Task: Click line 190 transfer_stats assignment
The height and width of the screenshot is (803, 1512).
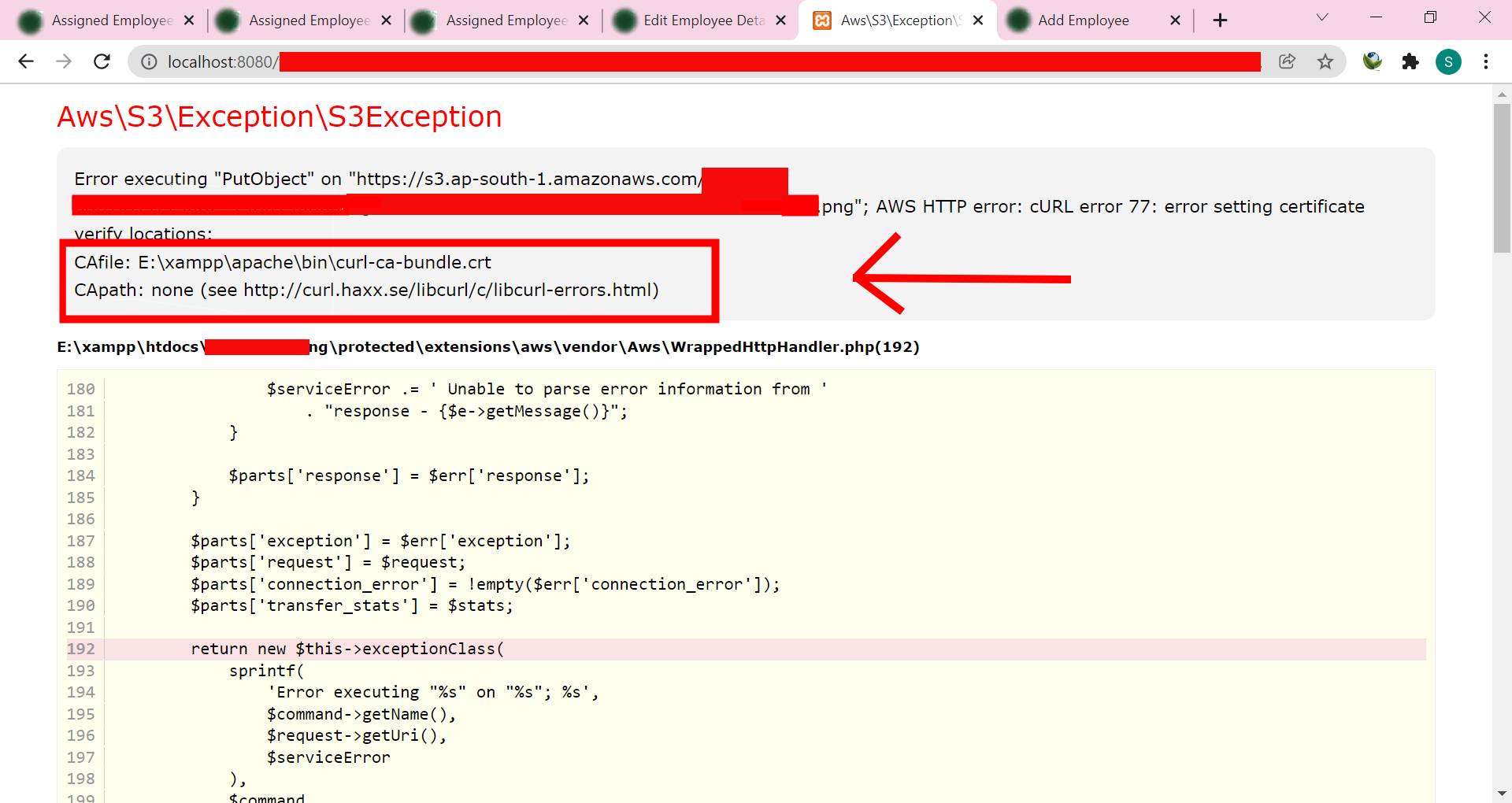Action: coord(352,605)
